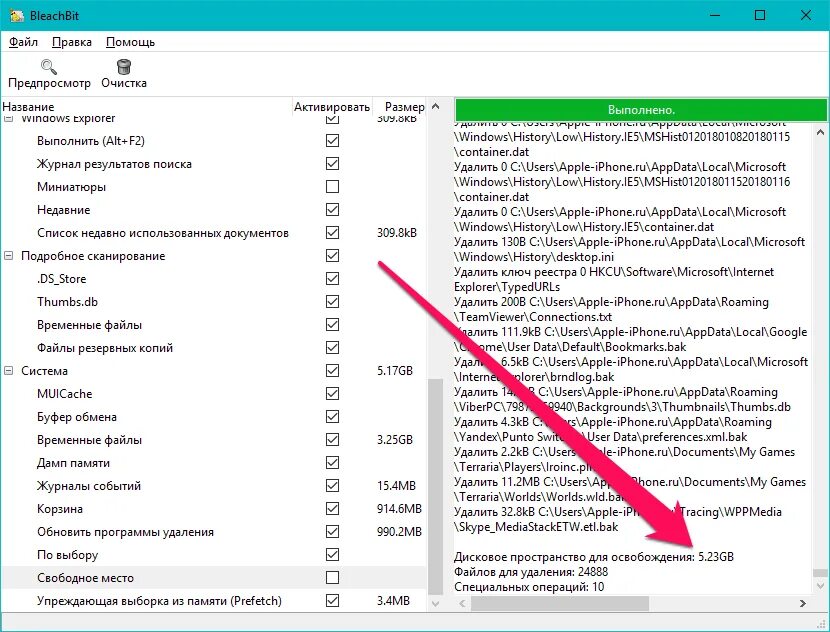The image size is (830, 632).
Task: Click the Выполнено progress bar
Action: [640, 110]
